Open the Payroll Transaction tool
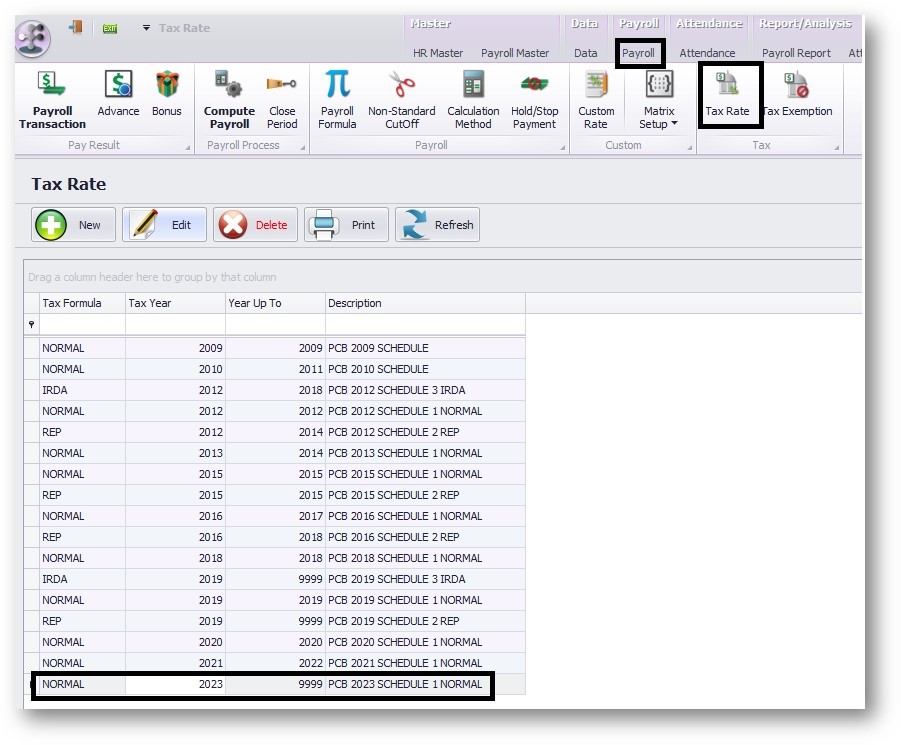Viewport: 901px width, 745px height. tap(51, 100)
